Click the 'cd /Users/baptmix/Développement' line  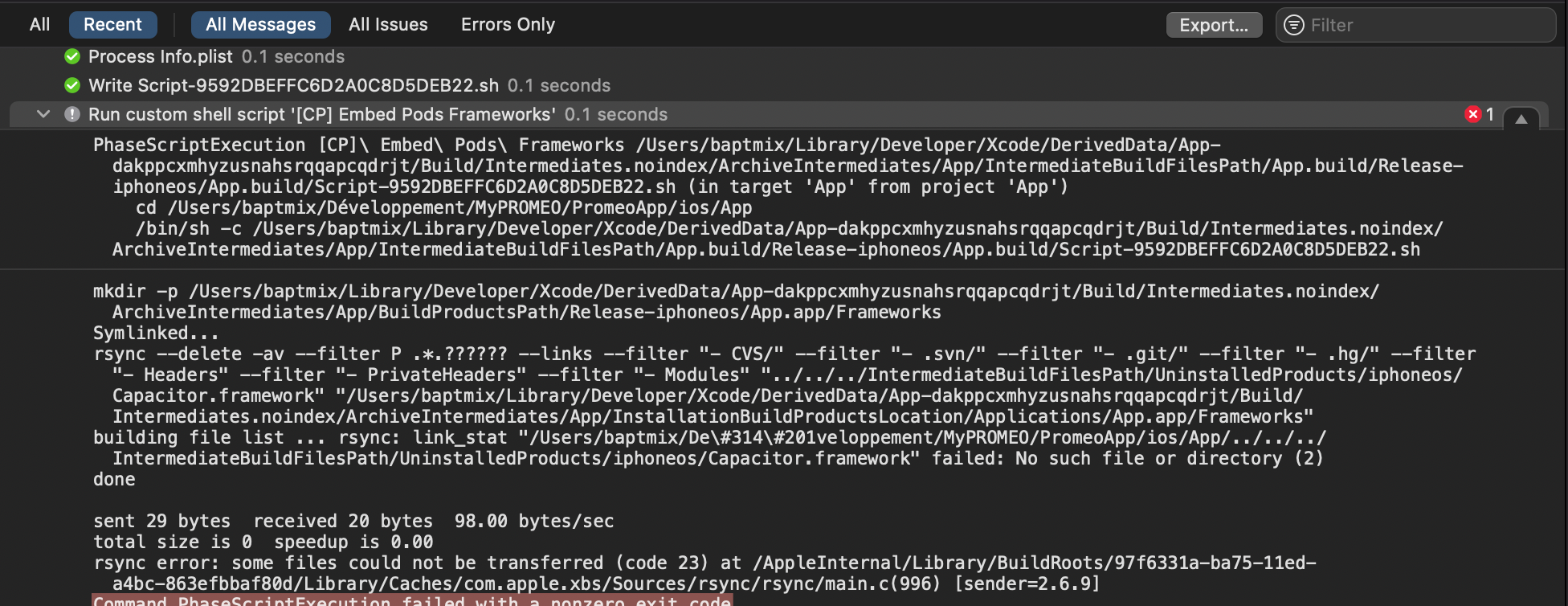click(x=443, y=207)
